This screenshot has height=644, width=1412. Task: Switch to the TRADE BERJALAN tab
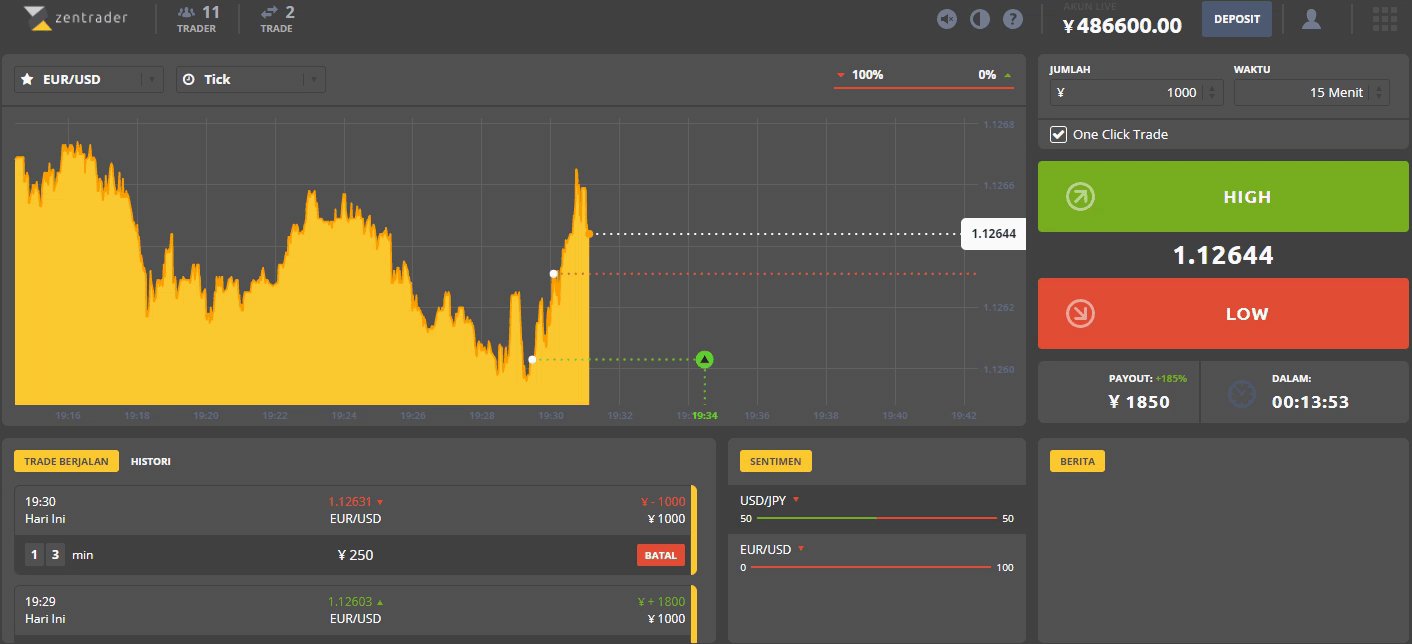[67, 461]
